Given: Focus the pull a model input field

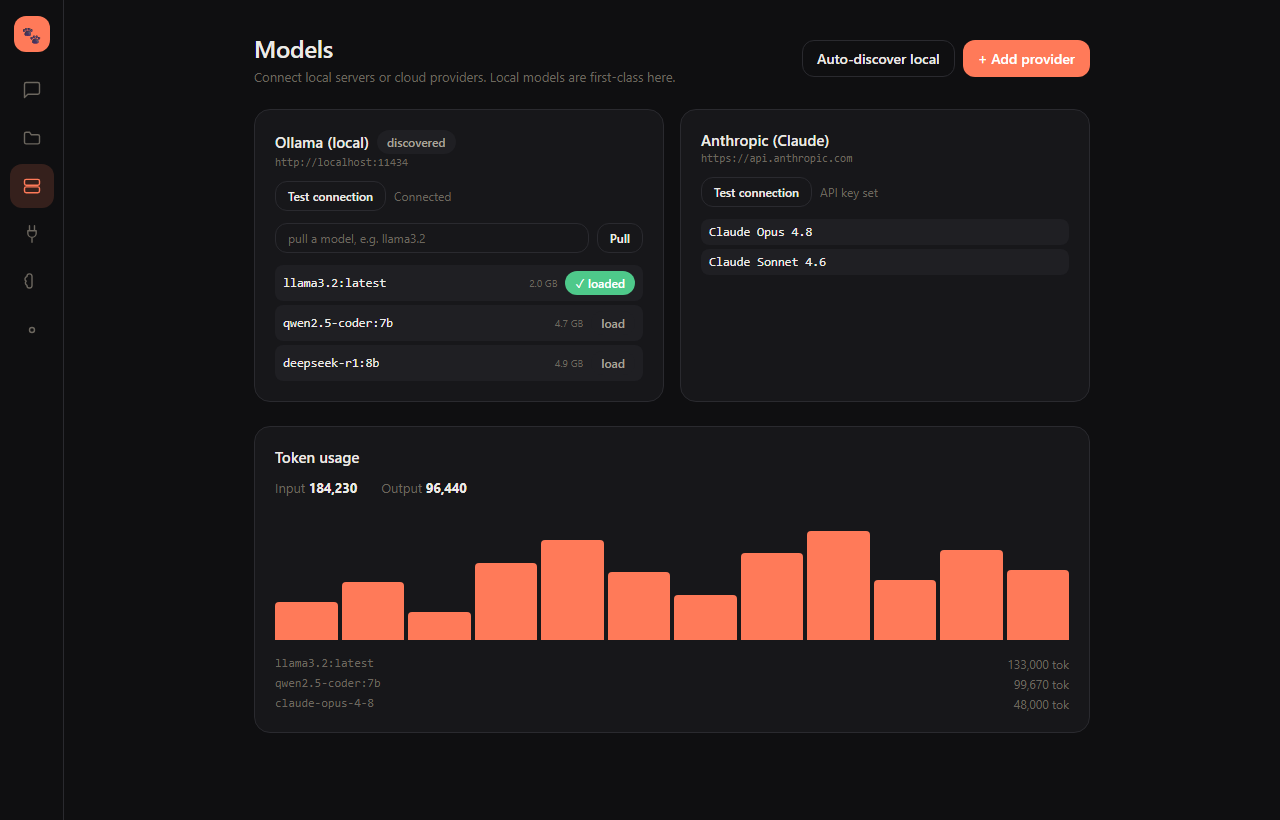Looking at the screenshot, I should (x=432, y=239).
